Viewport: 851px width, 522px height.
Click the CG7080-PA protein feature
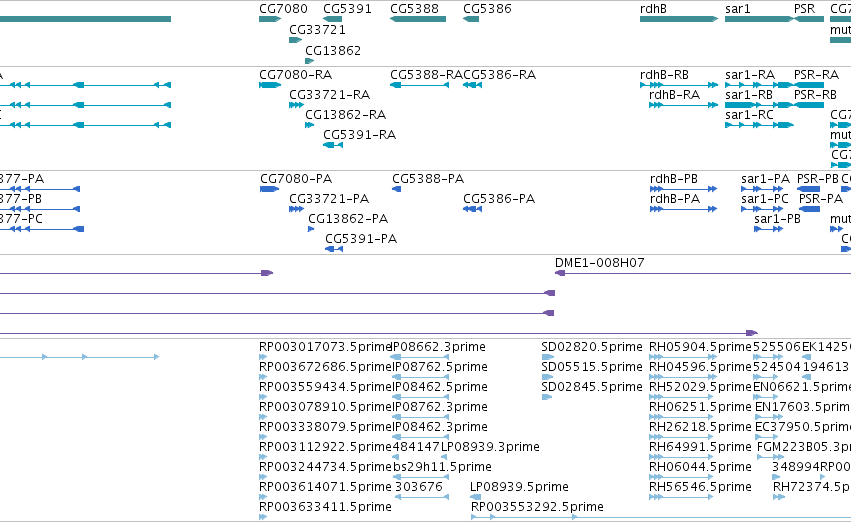[x=270, y=189]
